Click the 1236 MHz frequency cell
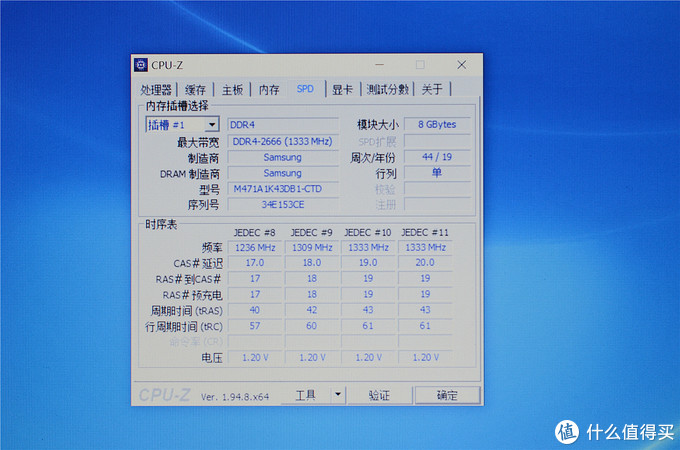This screenshot has width=680, height=450. click(x=255, y=248)
